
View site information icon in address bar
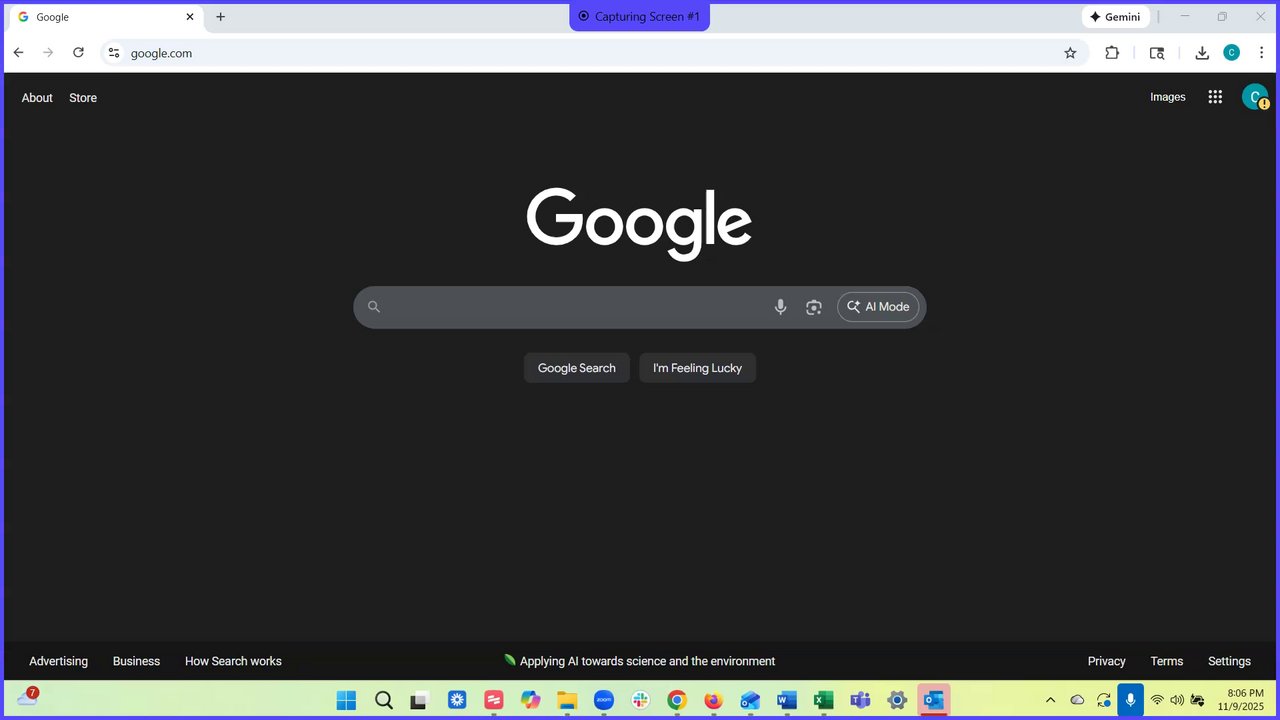pos(114,53)
